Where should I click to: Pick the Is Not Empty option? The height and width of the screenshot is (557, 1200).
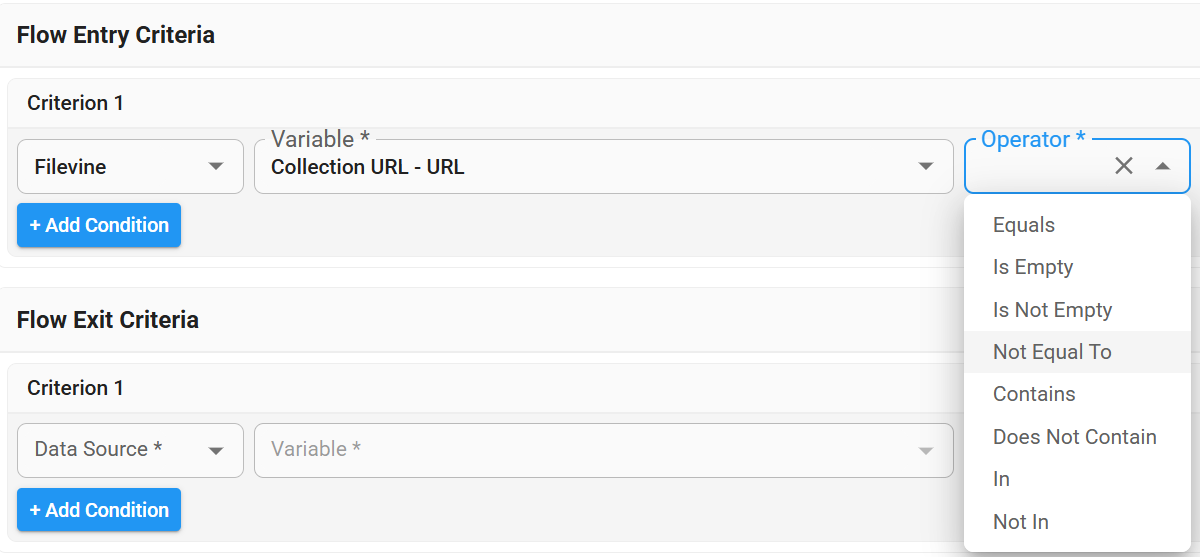coord(1052,310)
